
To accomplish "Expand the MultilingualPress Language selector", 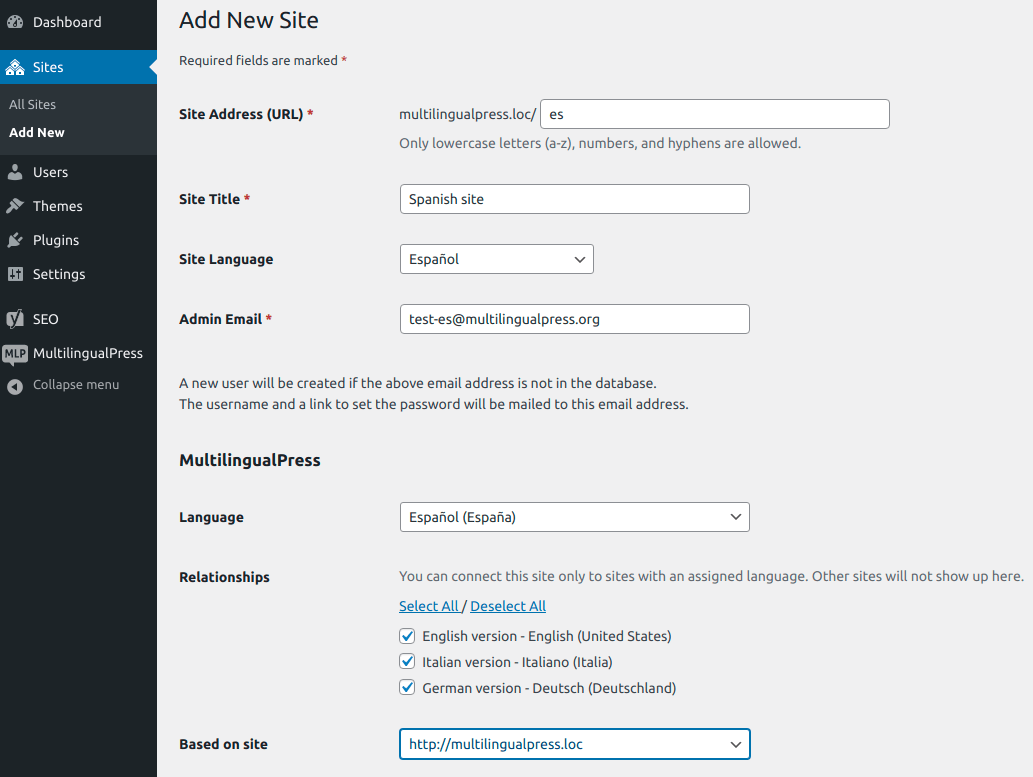I will pos(574,516).
